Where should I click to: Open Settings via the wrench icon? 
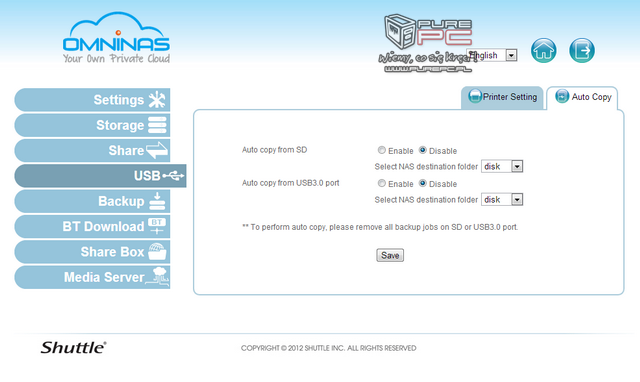pyautogui.click(x=157, y=100)
